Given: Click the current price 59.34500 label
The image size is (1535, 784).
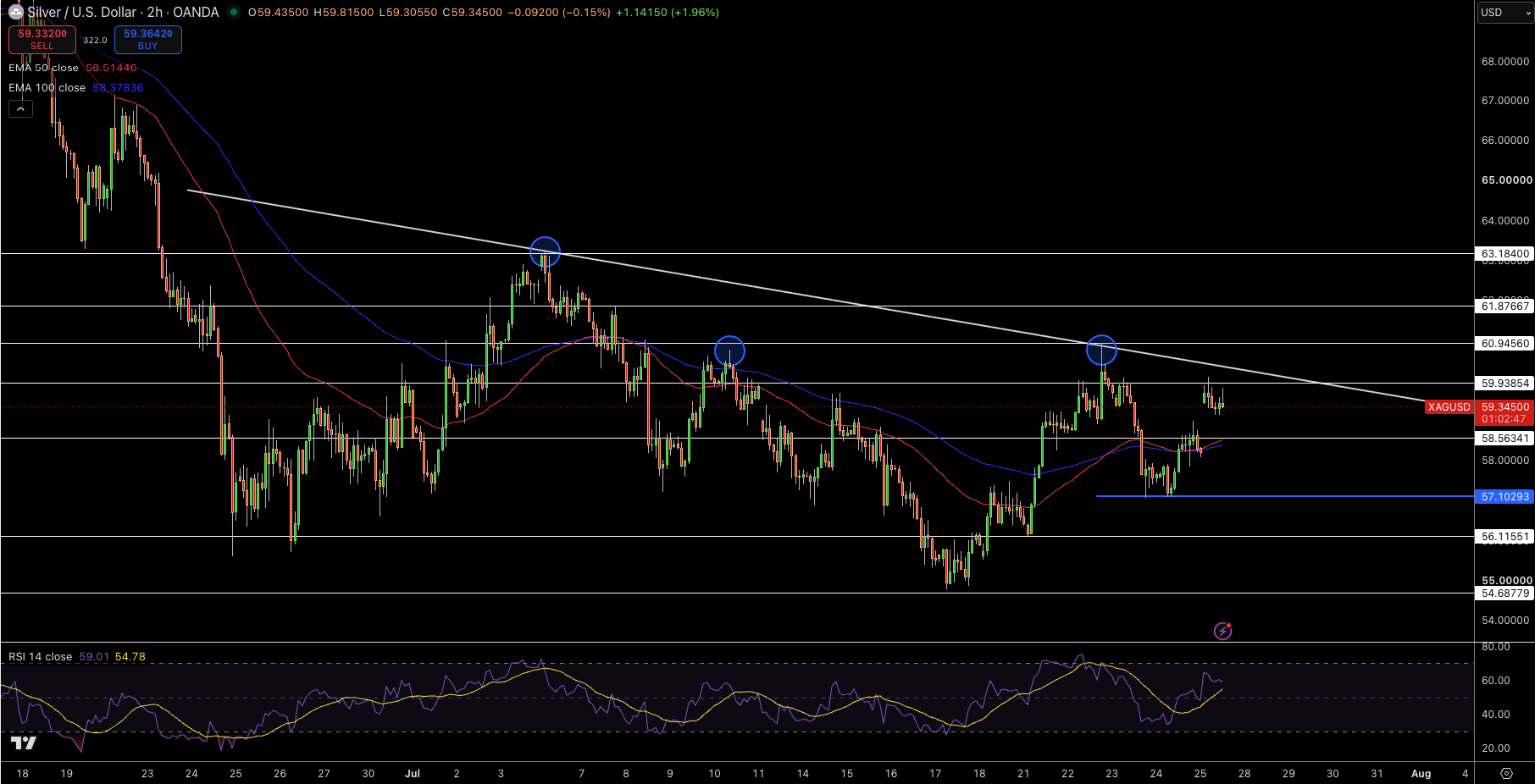Looking at the screenshot, I should [x=1505, y=407].
